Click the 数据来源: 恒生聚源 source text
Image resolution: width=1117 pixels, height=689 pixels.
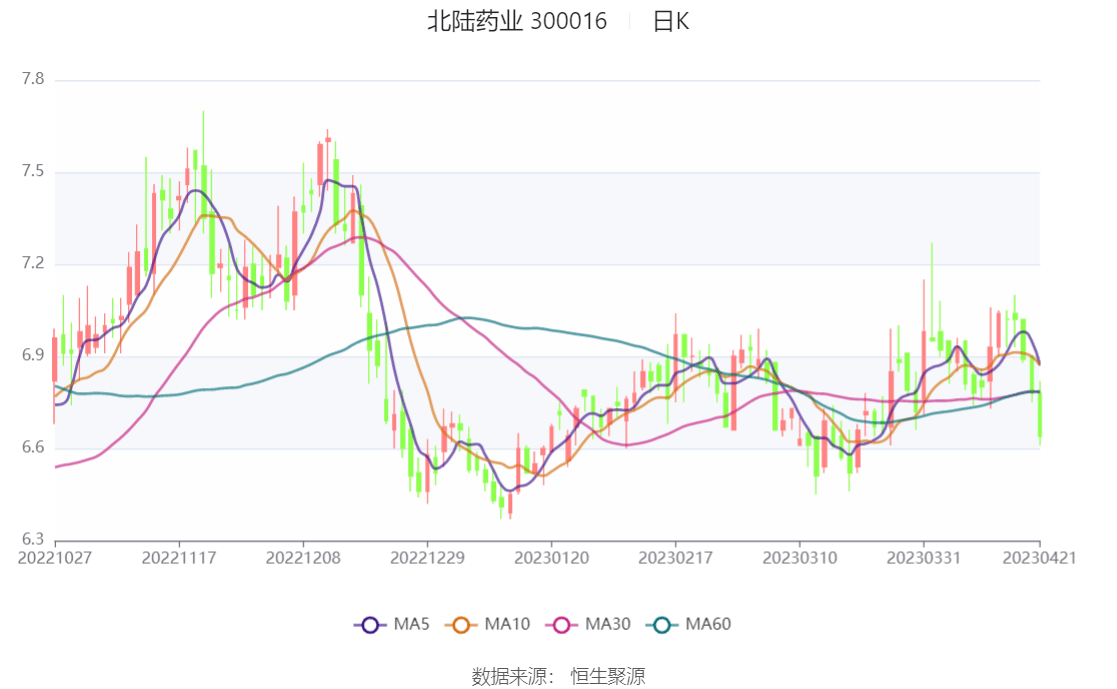[x=558, y=676]
